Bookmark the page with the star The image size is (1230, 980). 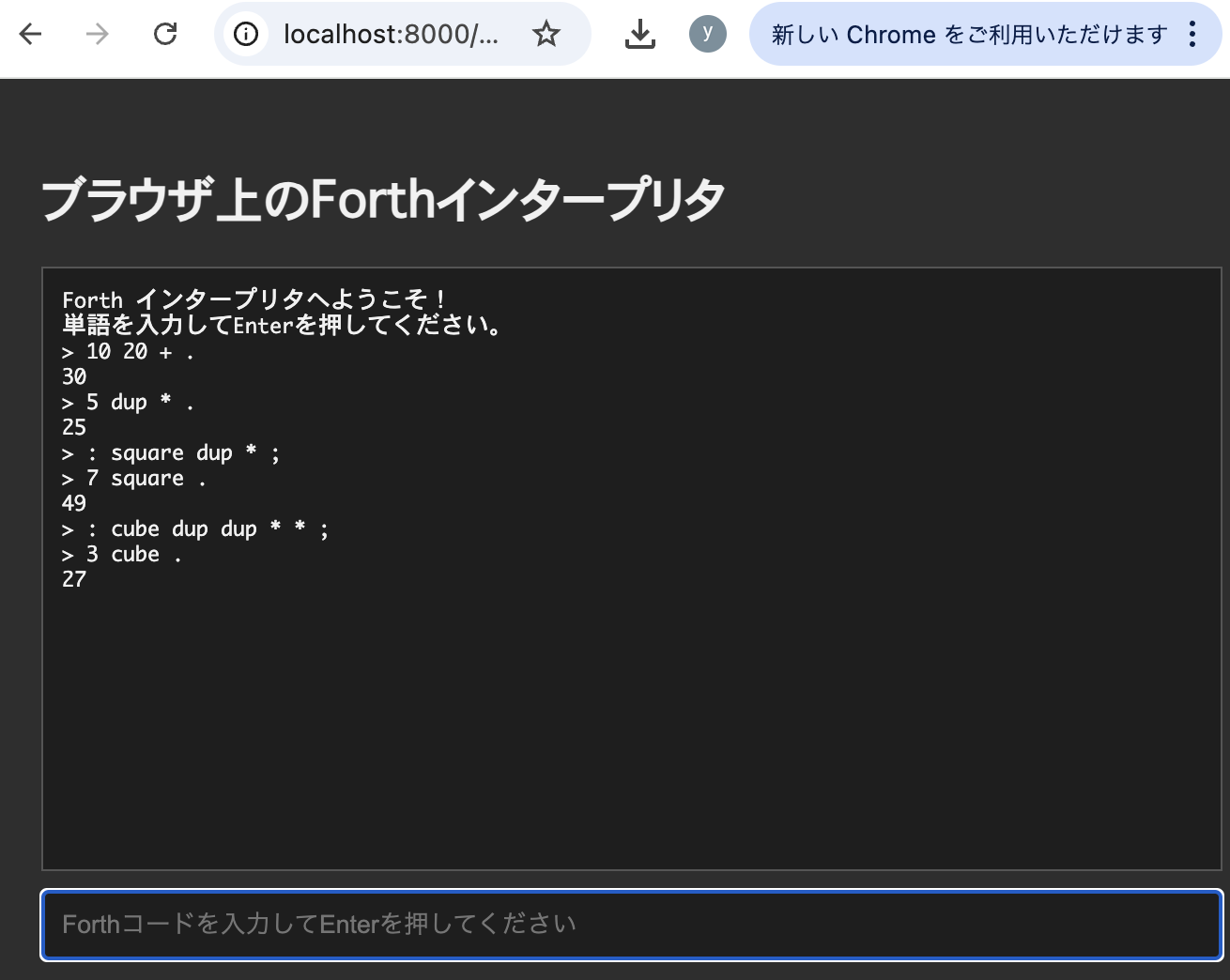(546, 35)
